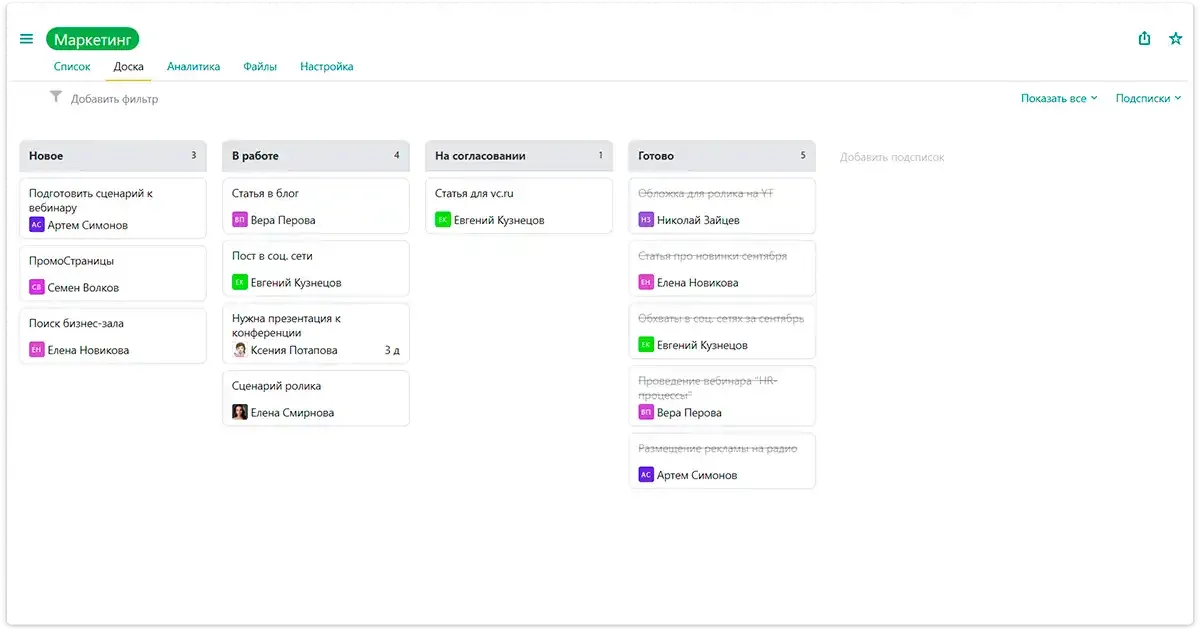Click the В работе column header
1200x630 pixels.
[x=316, y=156]
